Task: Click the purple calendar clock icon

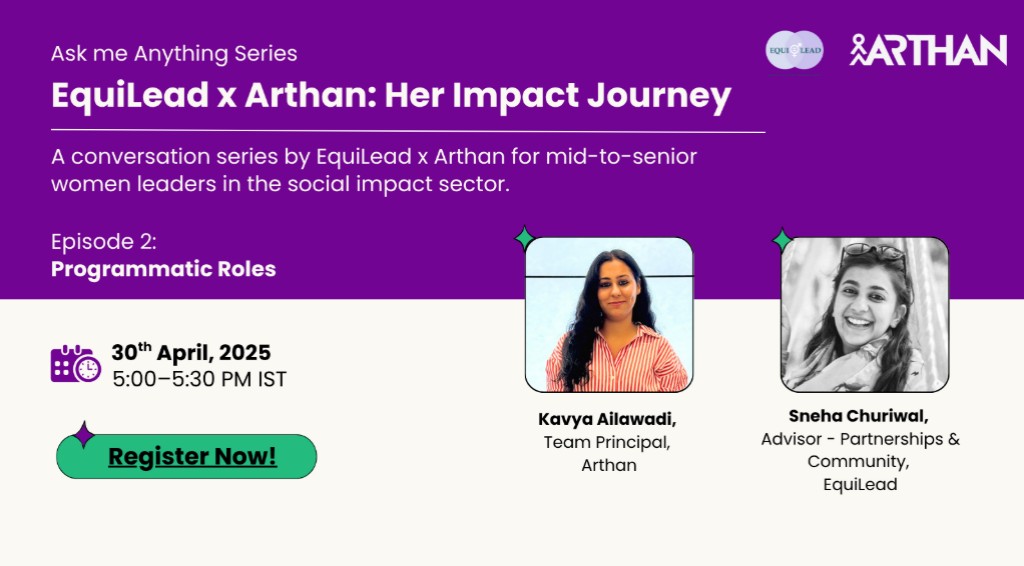Action: coord(76,364)
